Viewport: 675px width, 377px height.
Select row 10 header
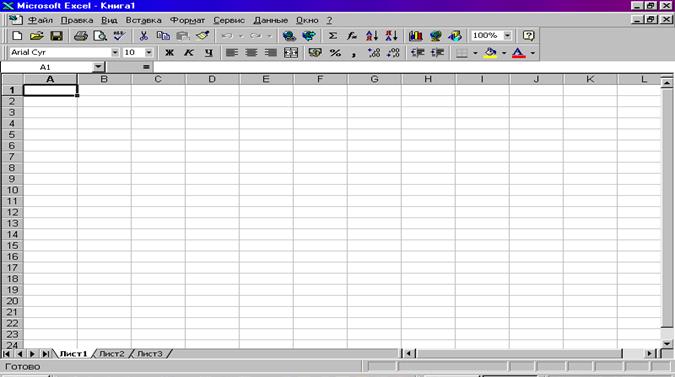coord(12,190)
